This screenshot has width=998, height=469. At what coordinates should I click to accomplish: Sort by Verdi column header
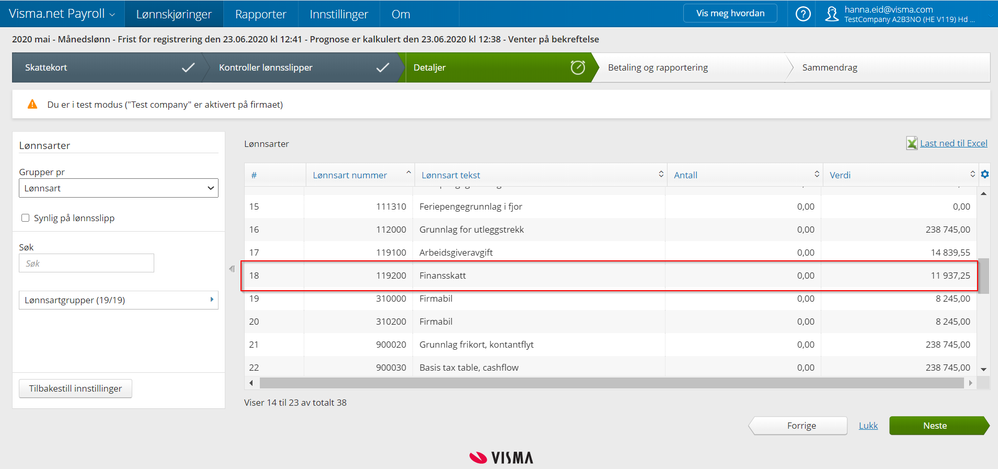coord(900,175)
